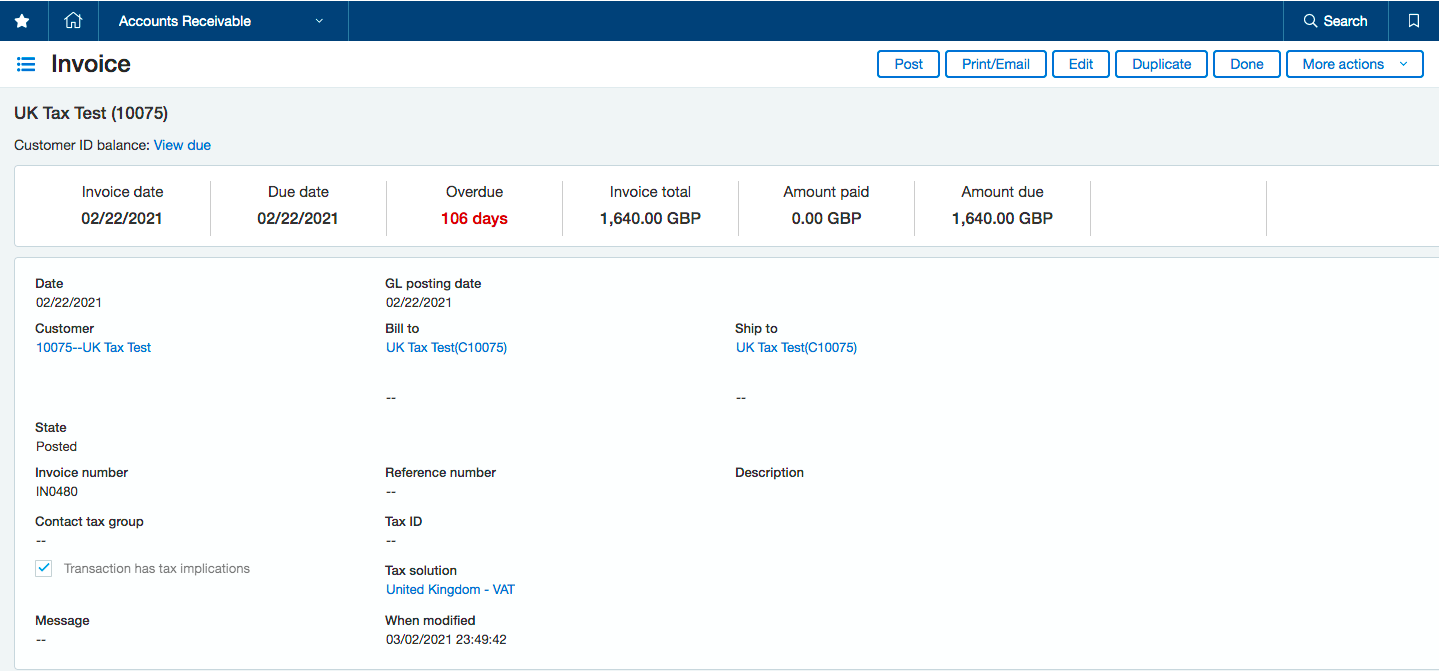Click the star favorites icon in the top bar

(22, 20)
